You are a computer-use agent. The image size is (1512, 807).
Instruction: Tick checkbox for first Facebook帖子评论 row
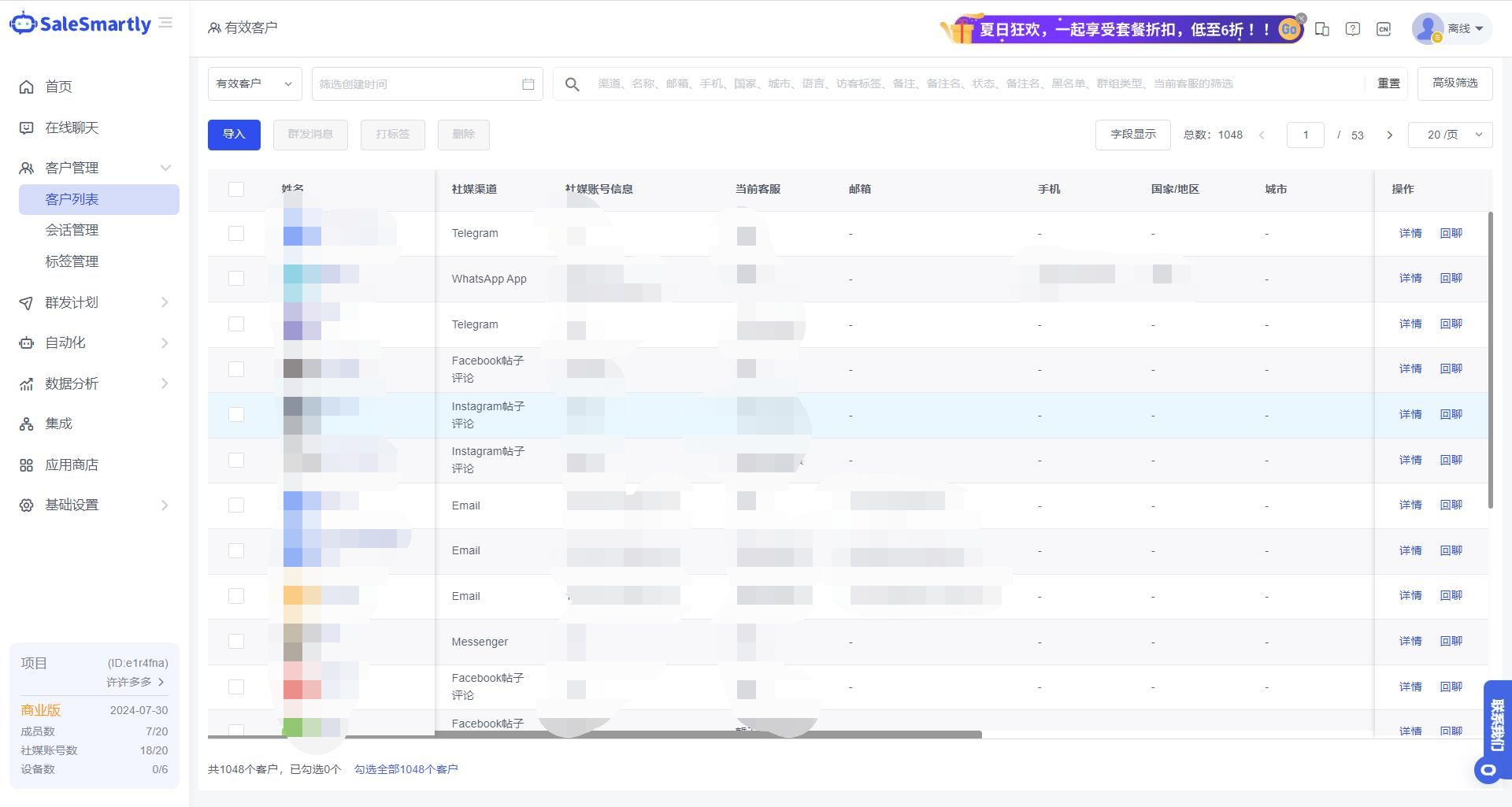point(236,369)
